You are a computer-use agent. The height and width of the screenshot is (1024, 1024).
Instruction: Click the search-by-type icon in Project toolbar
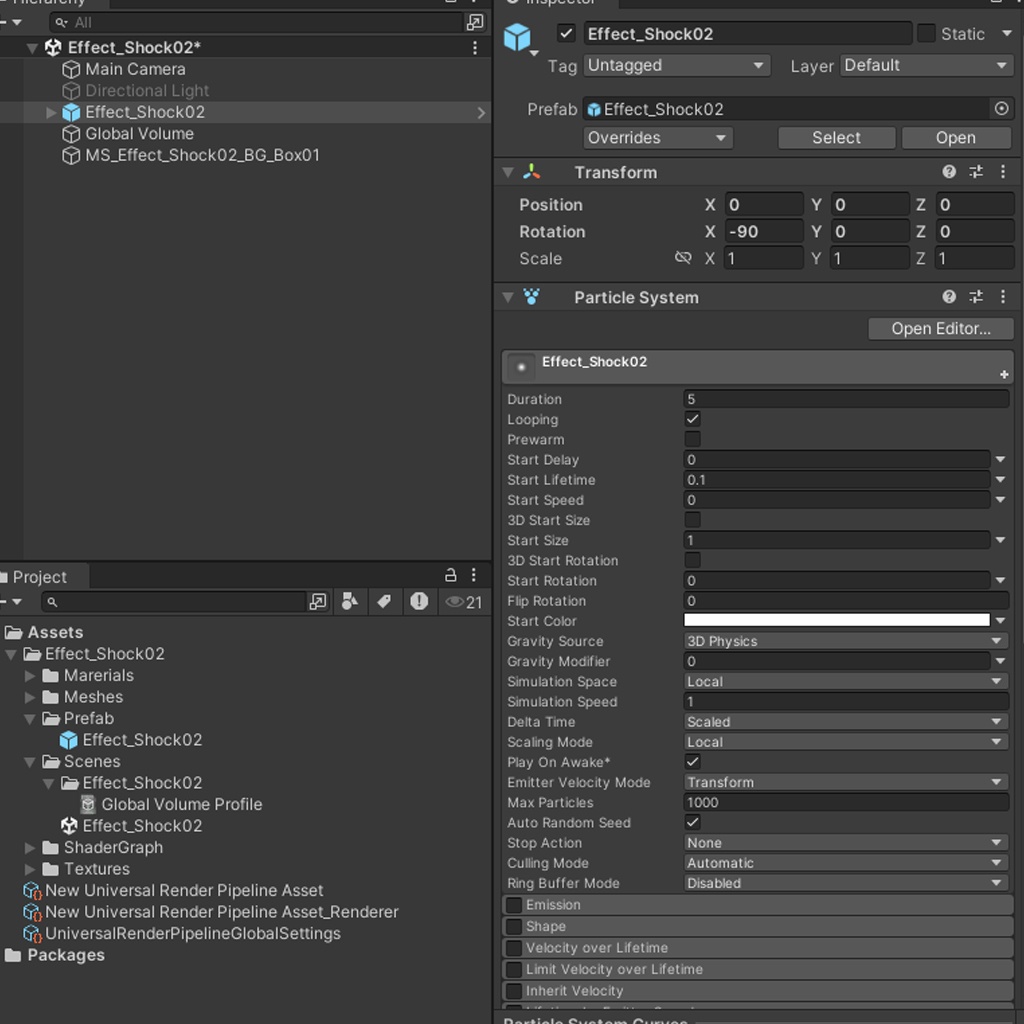pos(351,602)
